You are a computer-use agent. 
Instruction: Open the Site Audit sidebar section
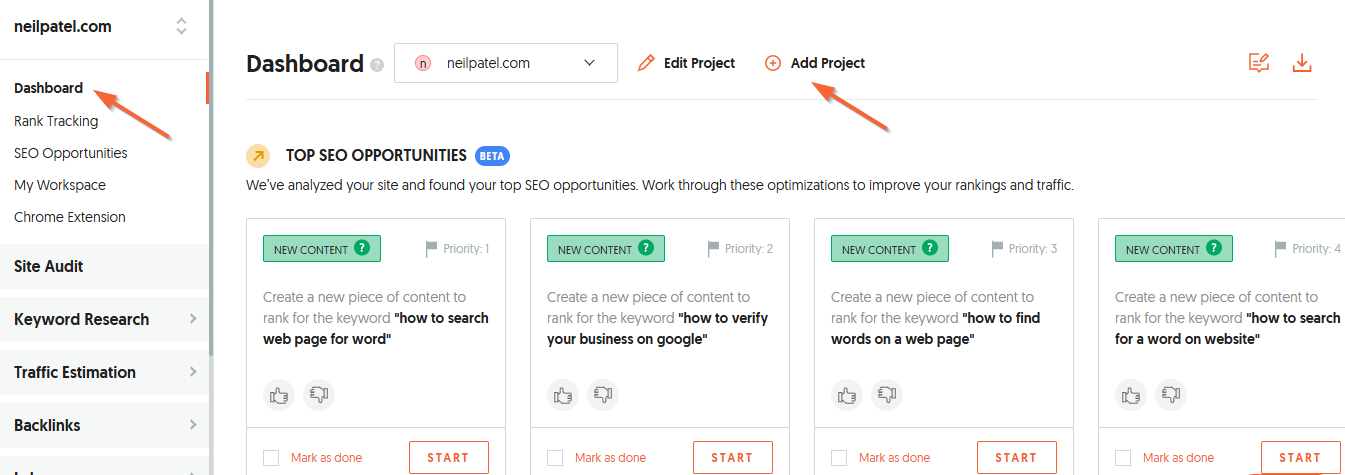(x=49, y=267)
